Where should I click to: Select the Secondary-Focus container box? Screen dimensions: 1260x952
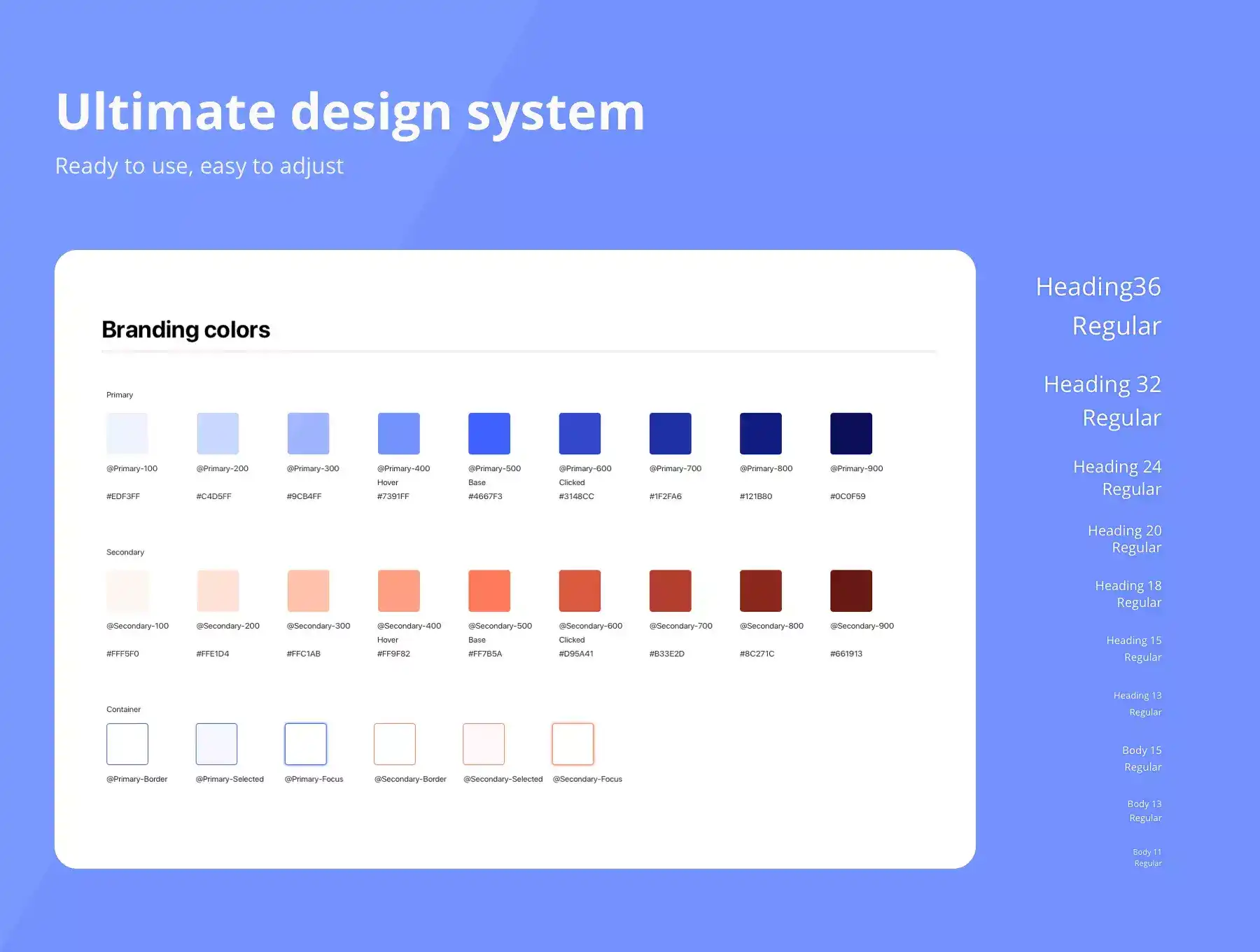tap(573, 744)
